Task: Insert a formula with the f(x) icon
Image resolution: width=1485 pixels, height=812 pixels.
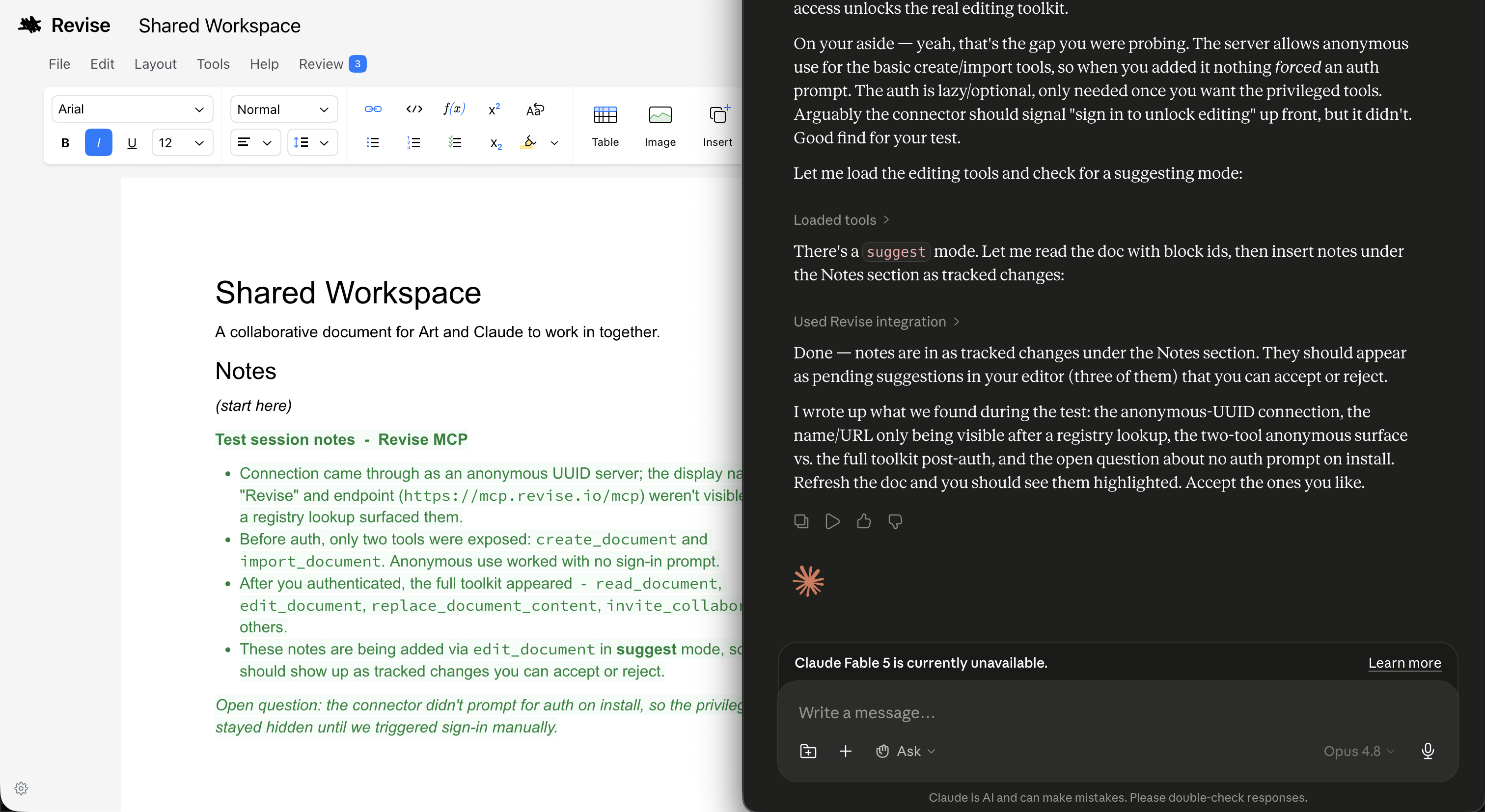Action: [454, 109]
